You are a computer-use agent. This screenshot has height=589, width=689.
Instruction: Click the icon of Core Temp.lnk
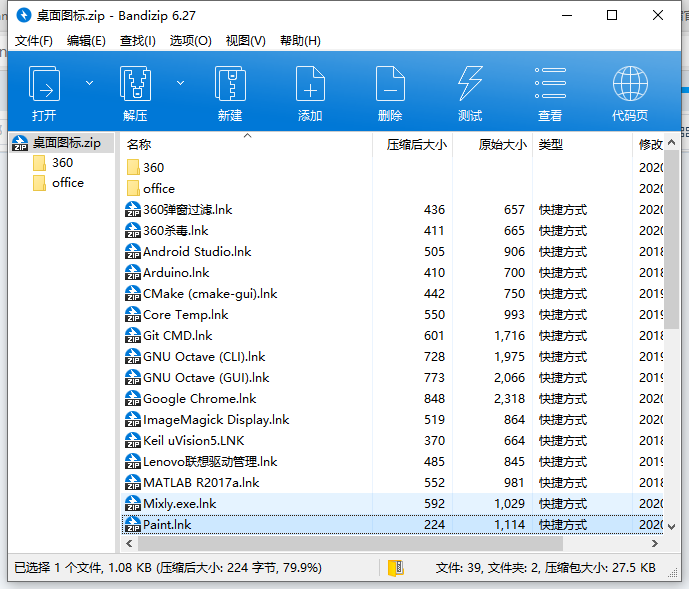coord(133,315)
